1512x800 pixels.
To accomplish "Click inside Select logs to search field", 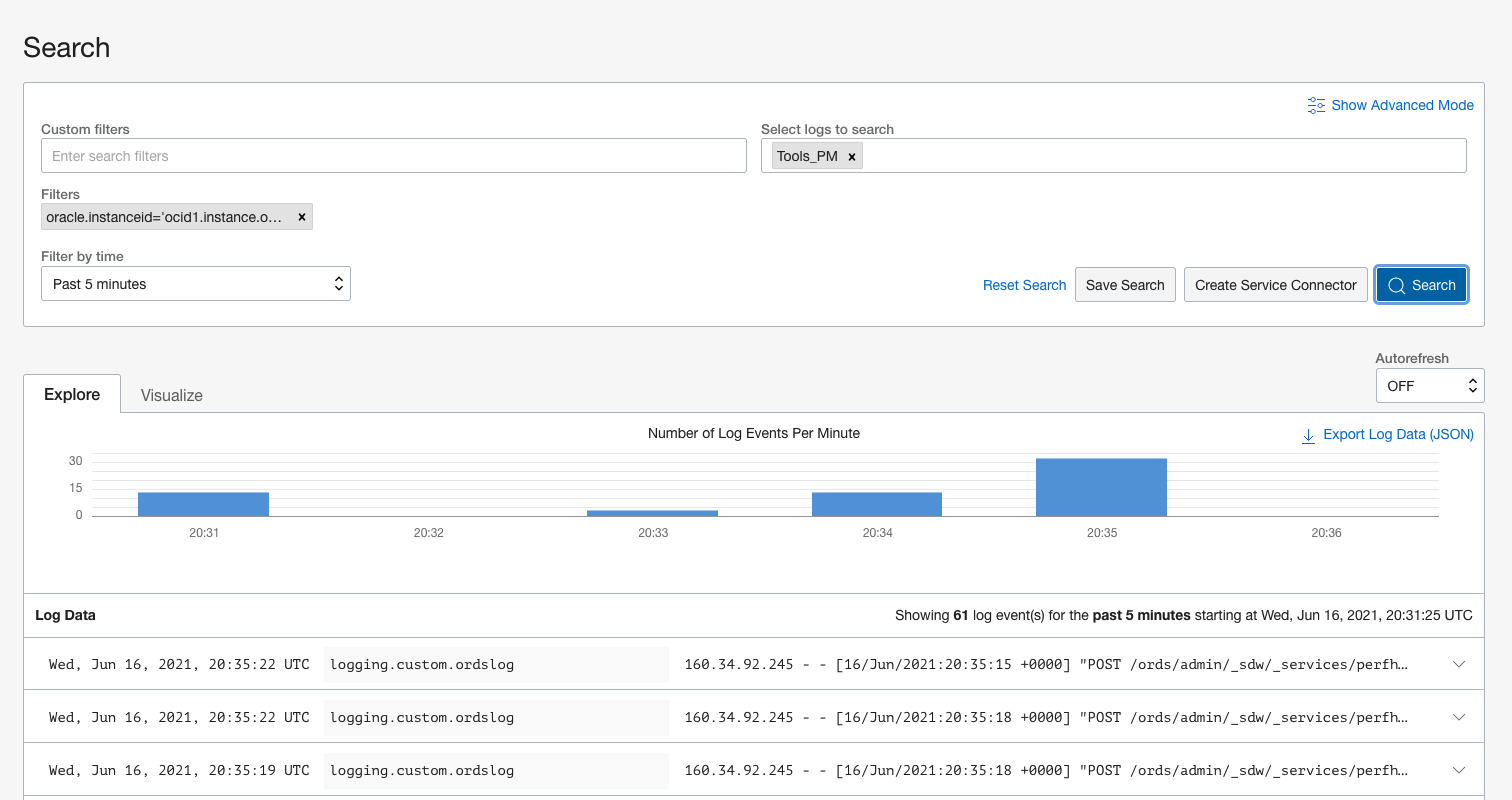I will click(x=1160, y=156).
